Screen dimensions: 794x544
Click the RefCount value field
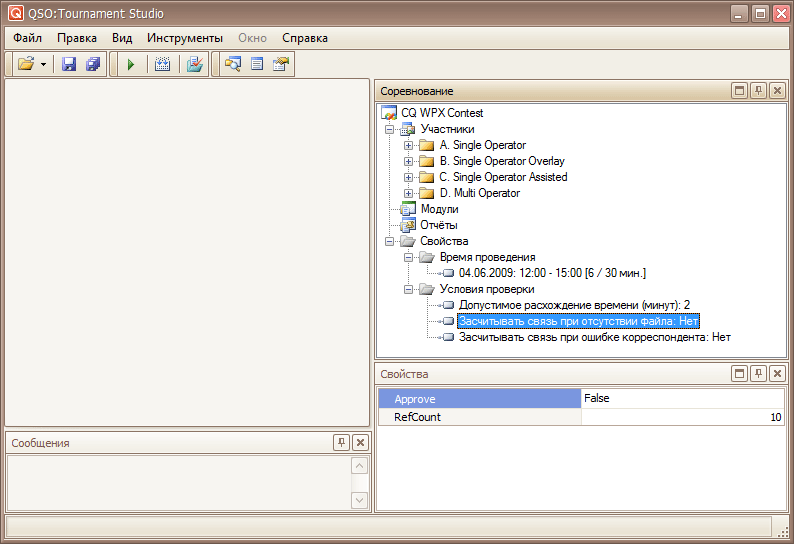pos(682,417)
